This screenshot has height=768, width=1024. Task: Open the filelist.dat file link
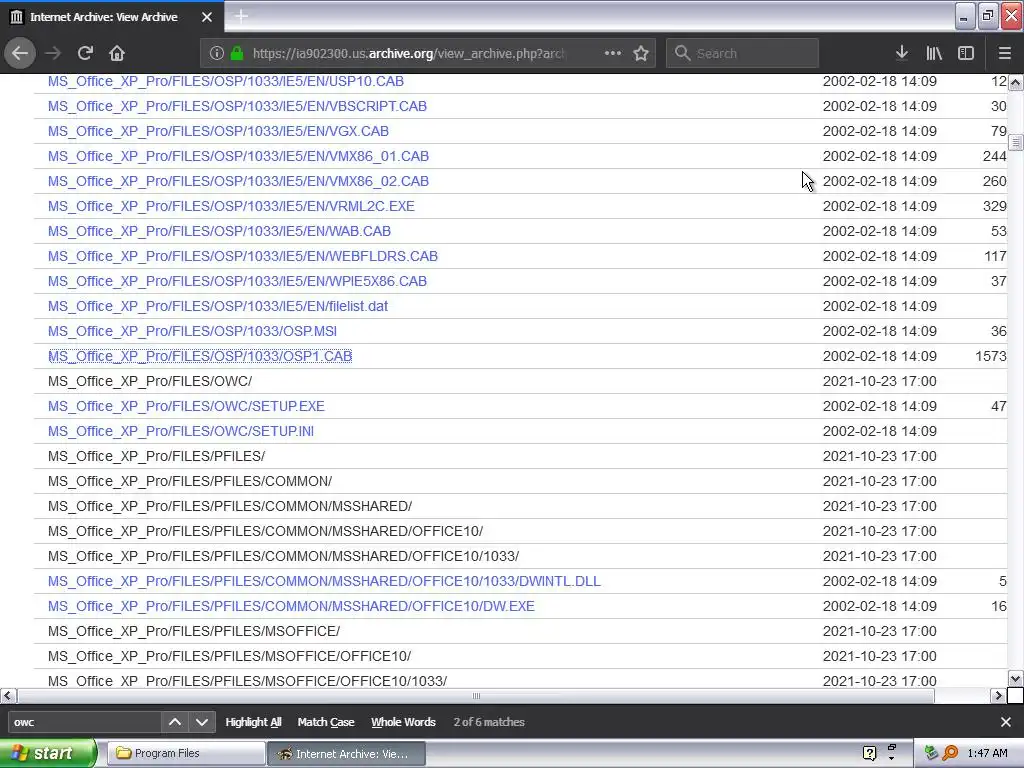pyautogui.click(x=217, y=306)
